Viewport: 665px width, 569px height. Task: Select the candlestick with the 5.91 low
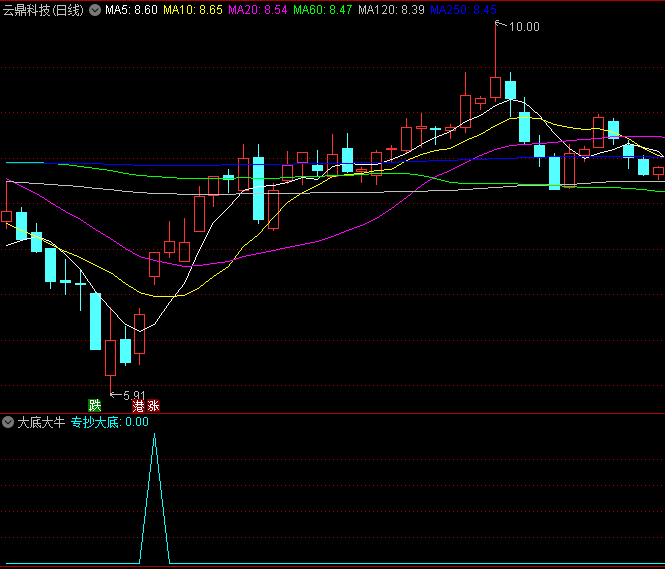coord(110,358)
